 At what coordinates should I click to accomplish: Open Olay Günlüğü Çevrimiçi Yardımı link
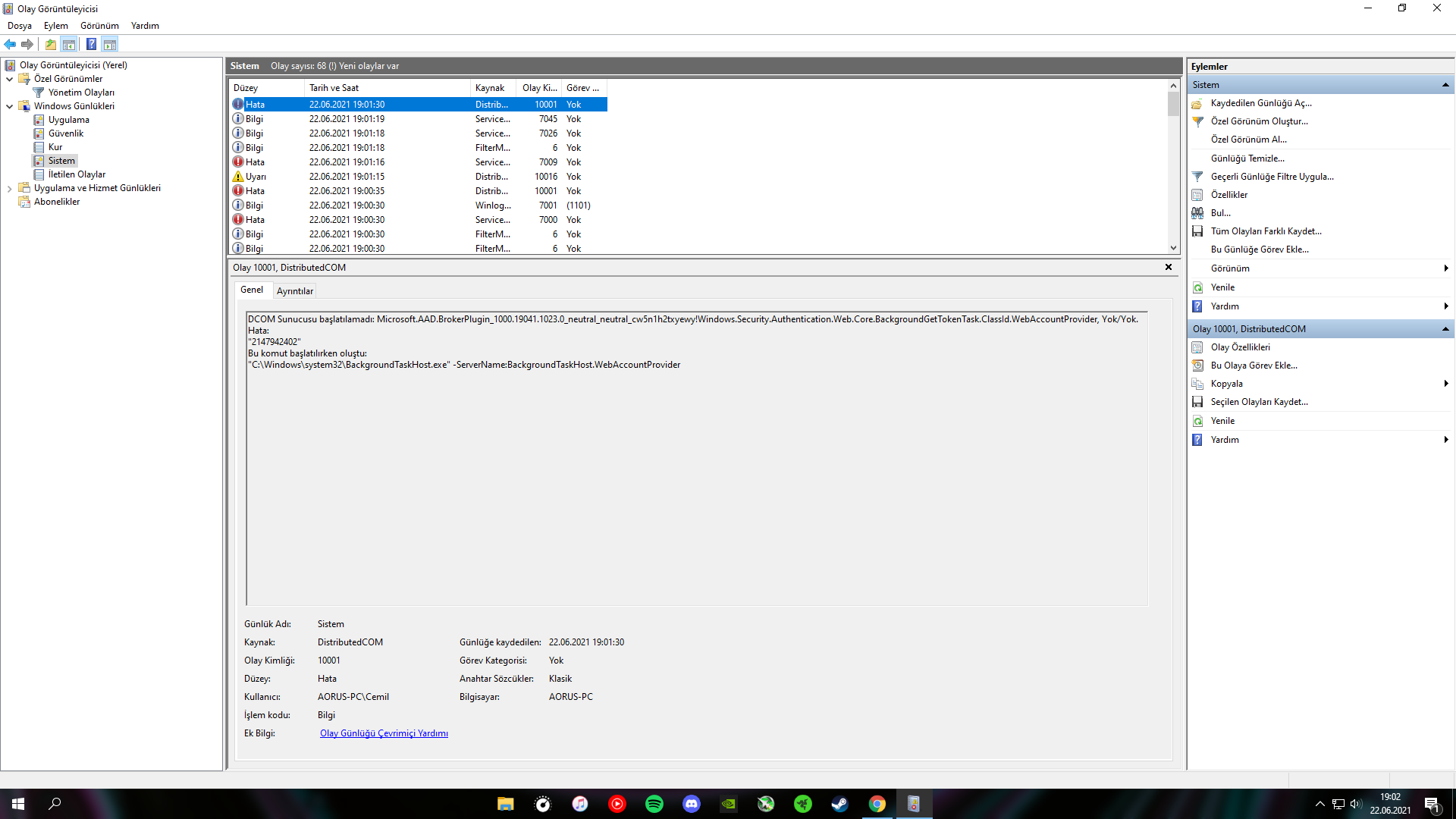pos(384,733)
